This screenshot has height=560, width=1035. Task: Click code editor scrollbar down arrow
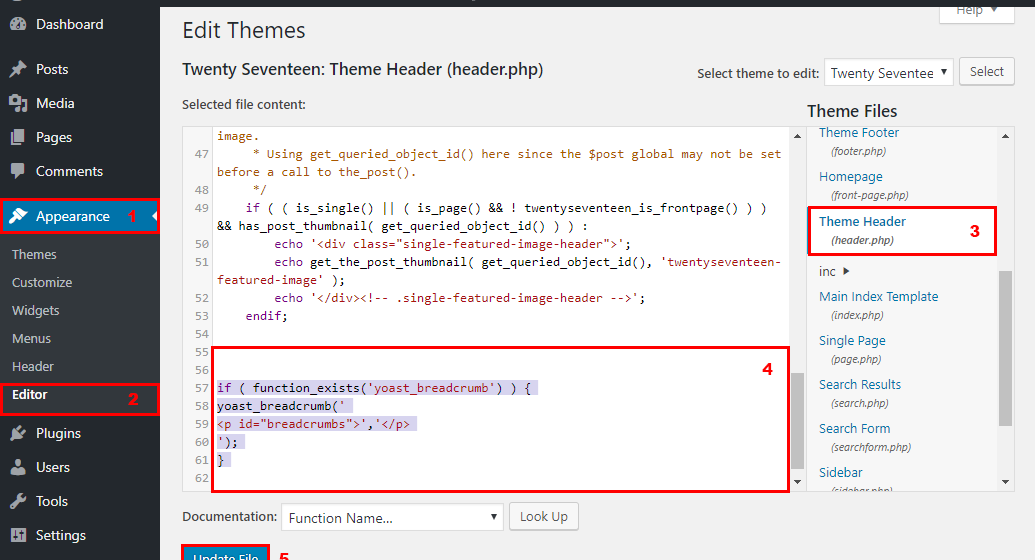click(797, 482)
